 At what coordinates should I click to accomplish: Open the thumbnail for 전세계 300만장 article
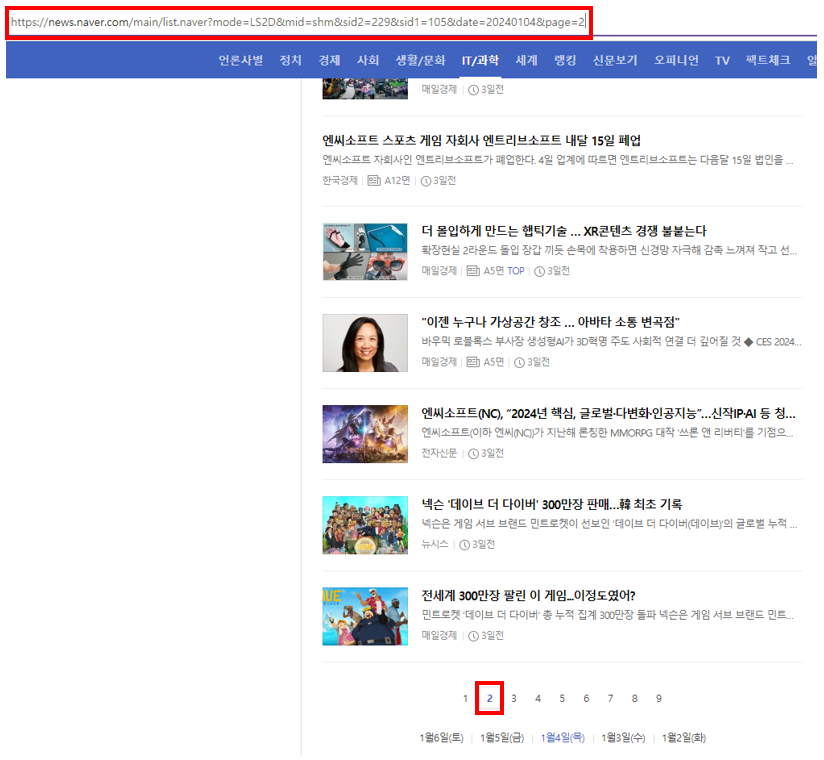[x=365, y=616]
